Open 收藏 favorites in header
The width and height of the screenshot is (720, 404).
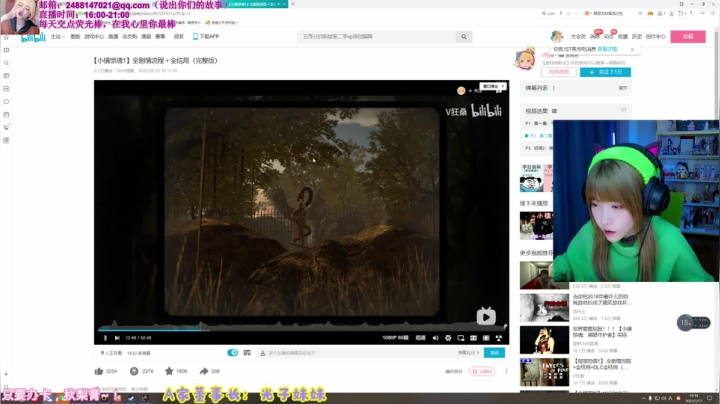pyautogui.click(x=623, y=36)
